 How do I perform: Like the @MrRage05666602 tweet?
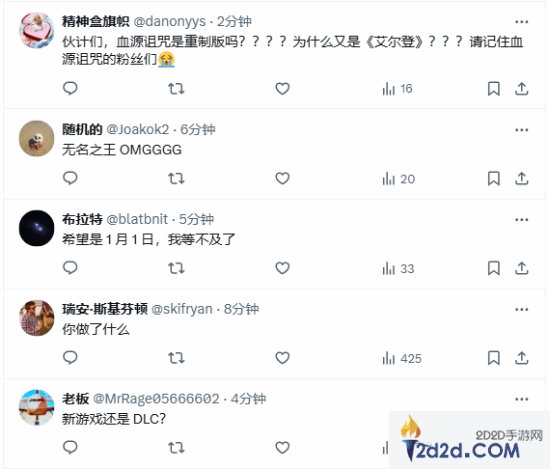pyautogui.click(x=282, y=448)
